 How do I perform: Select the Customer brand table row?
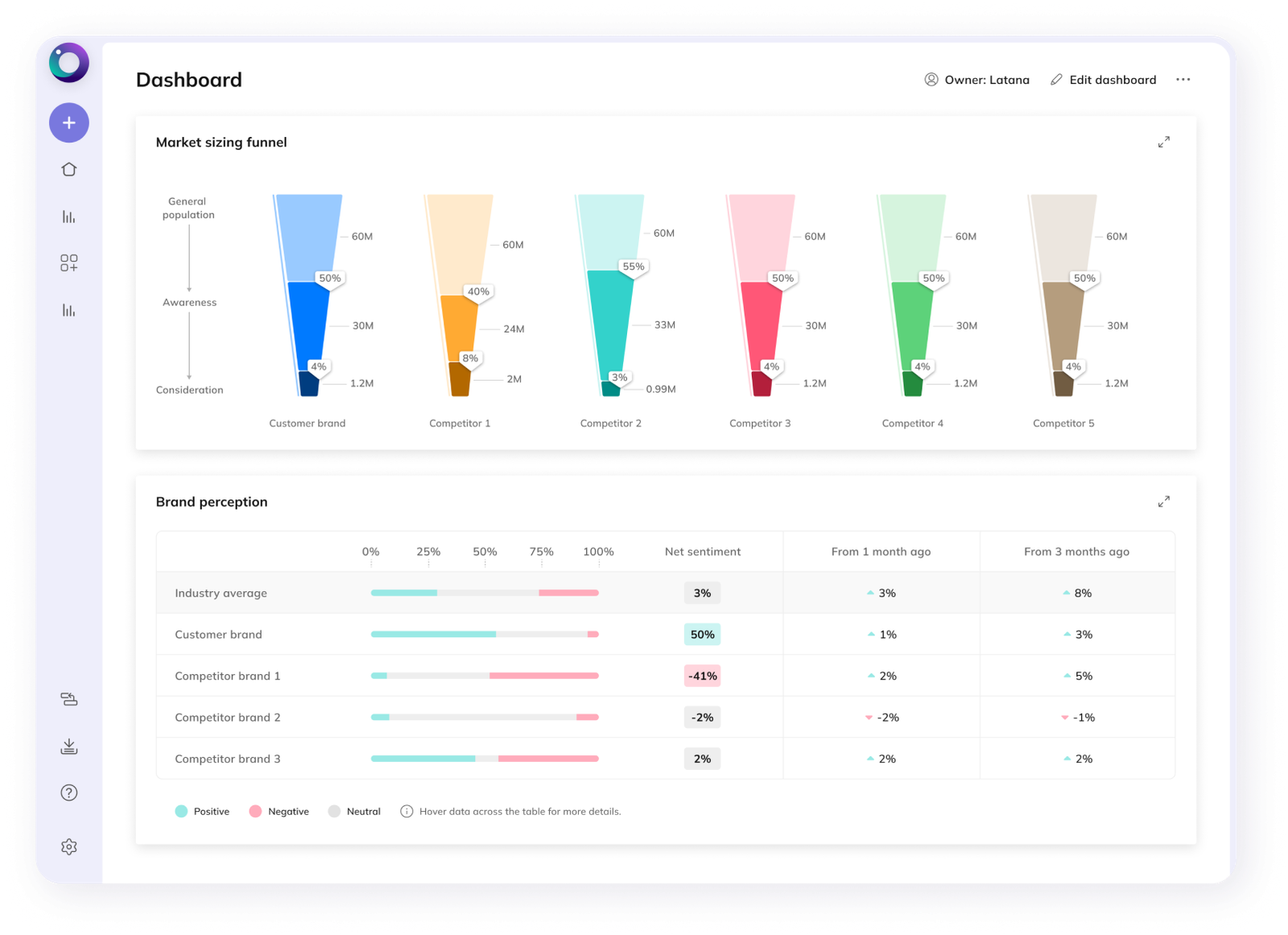pyautogui.click(x=218, y=635)
